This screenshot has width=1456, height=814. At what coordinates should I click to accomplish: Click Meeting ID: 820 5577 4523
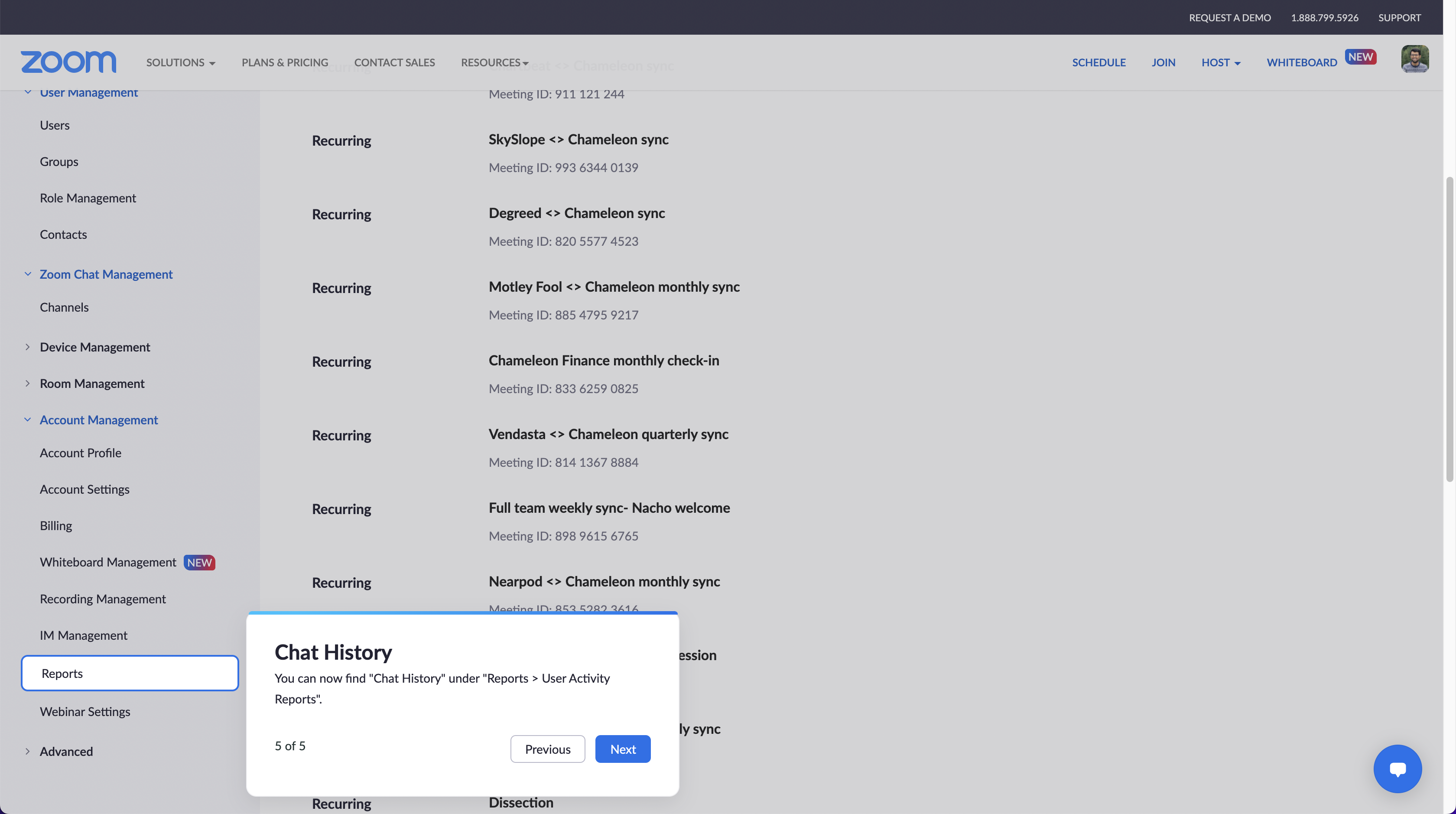563,241
